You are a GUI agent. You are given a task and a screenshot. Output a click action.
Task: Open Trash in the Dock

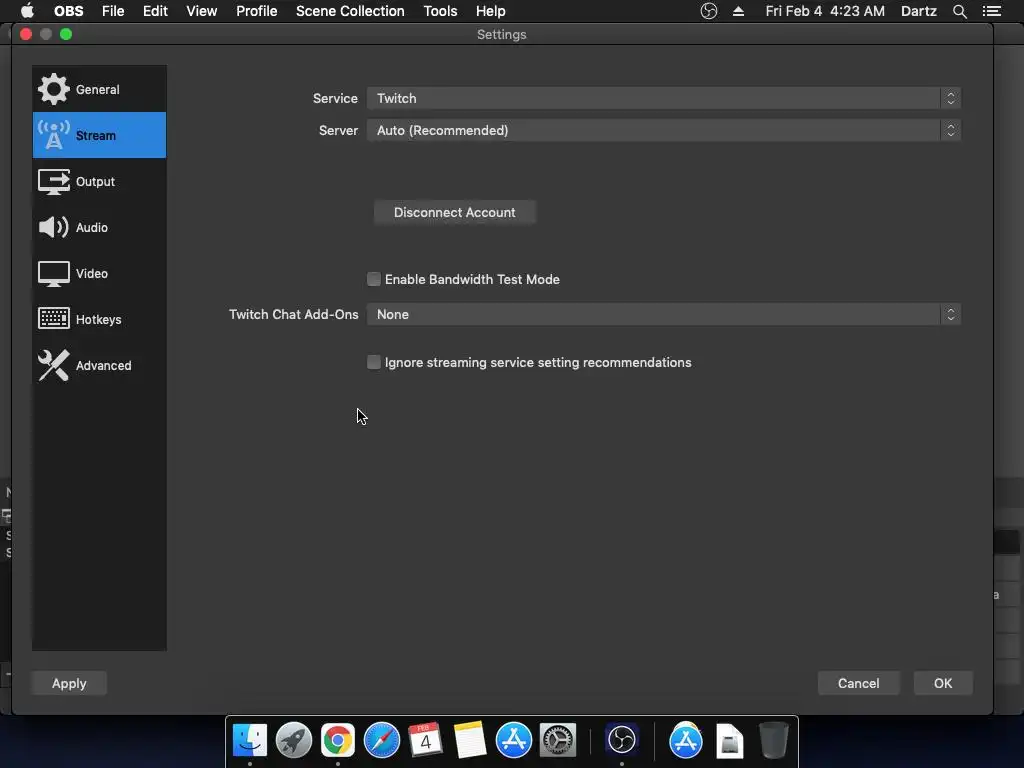[773, 740]
